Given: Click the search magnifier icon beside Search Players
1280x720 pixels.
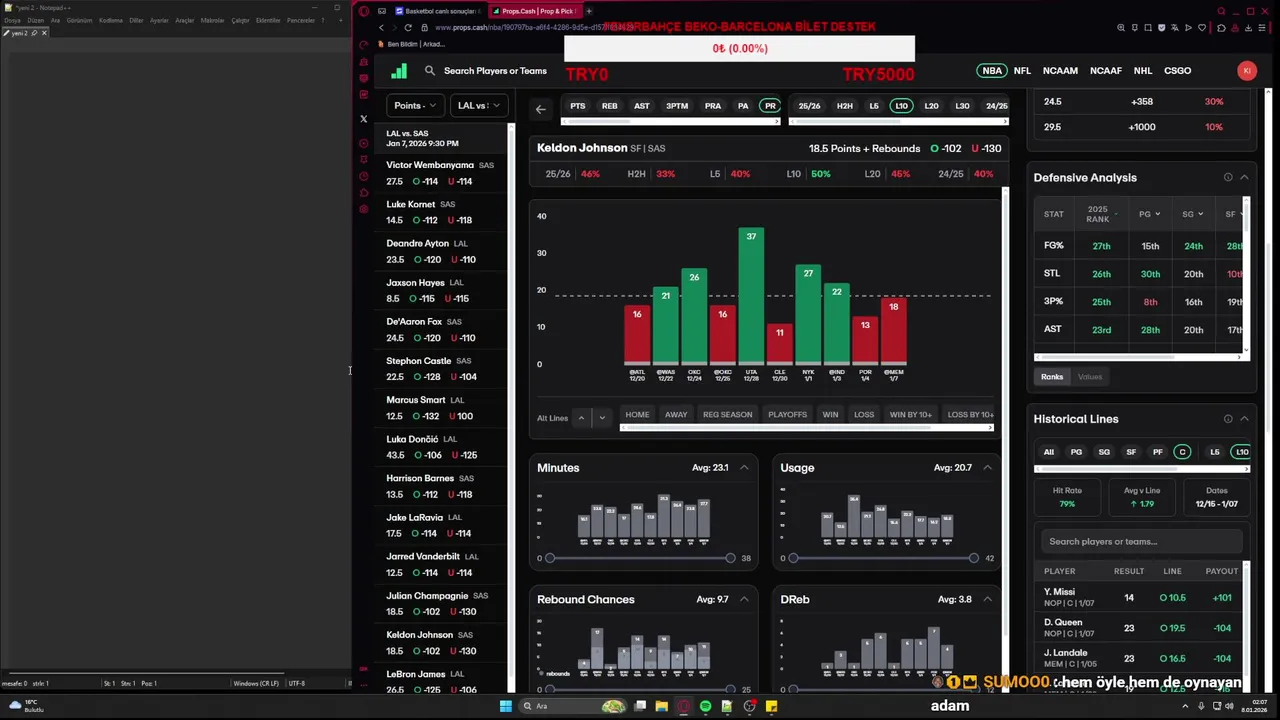Looking at the screenshot, I should [430, 71].
